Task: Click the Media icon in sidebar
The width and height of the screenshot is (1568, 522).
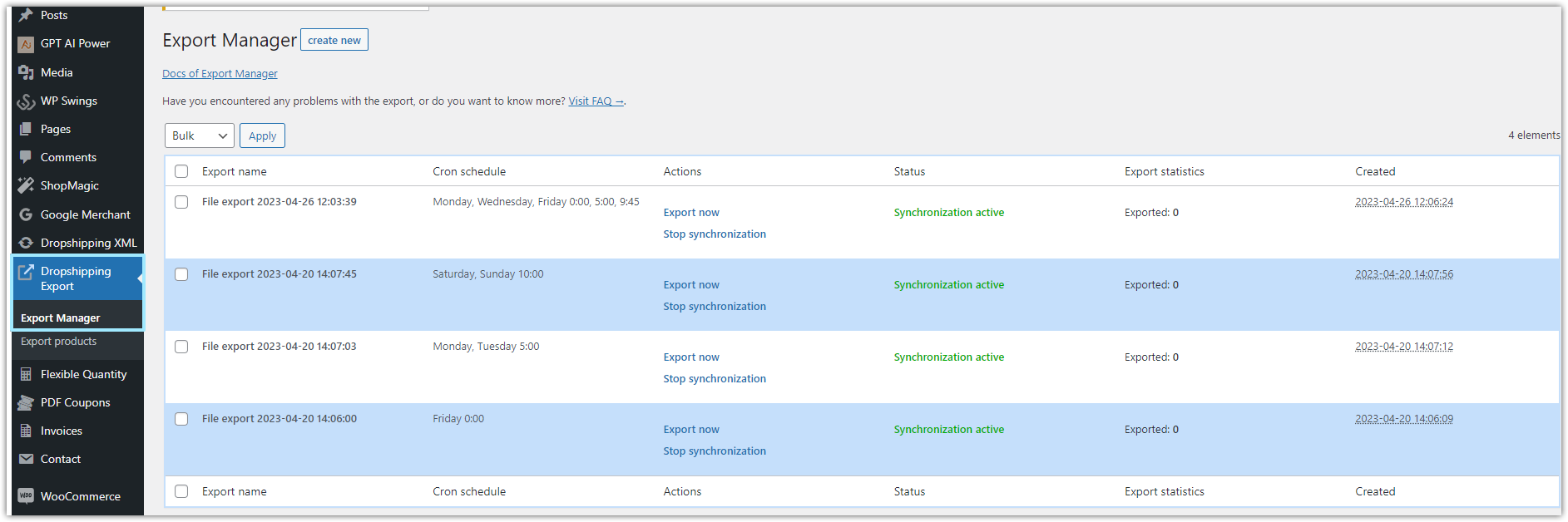Action: (x=26, y=72)
